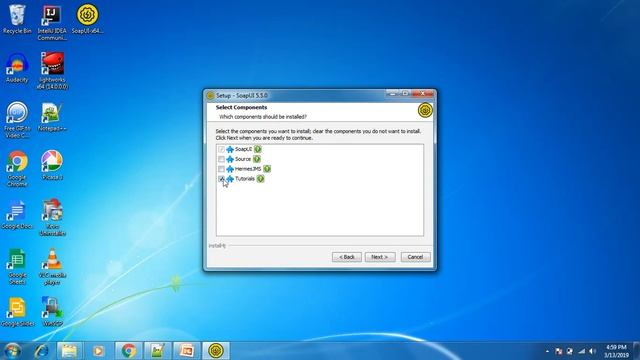Proceed with the Next button

[380, 257]
